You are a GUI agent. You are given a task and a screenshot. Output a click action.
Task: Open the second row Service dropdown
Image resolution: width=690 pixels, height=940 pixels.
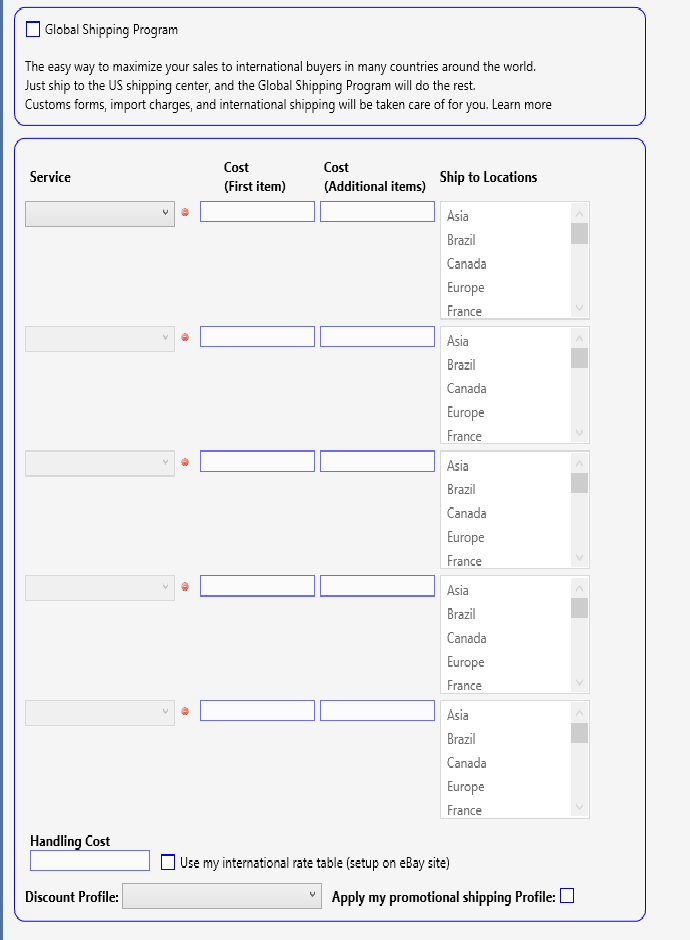pyautogui.click(x=100, y=339)
